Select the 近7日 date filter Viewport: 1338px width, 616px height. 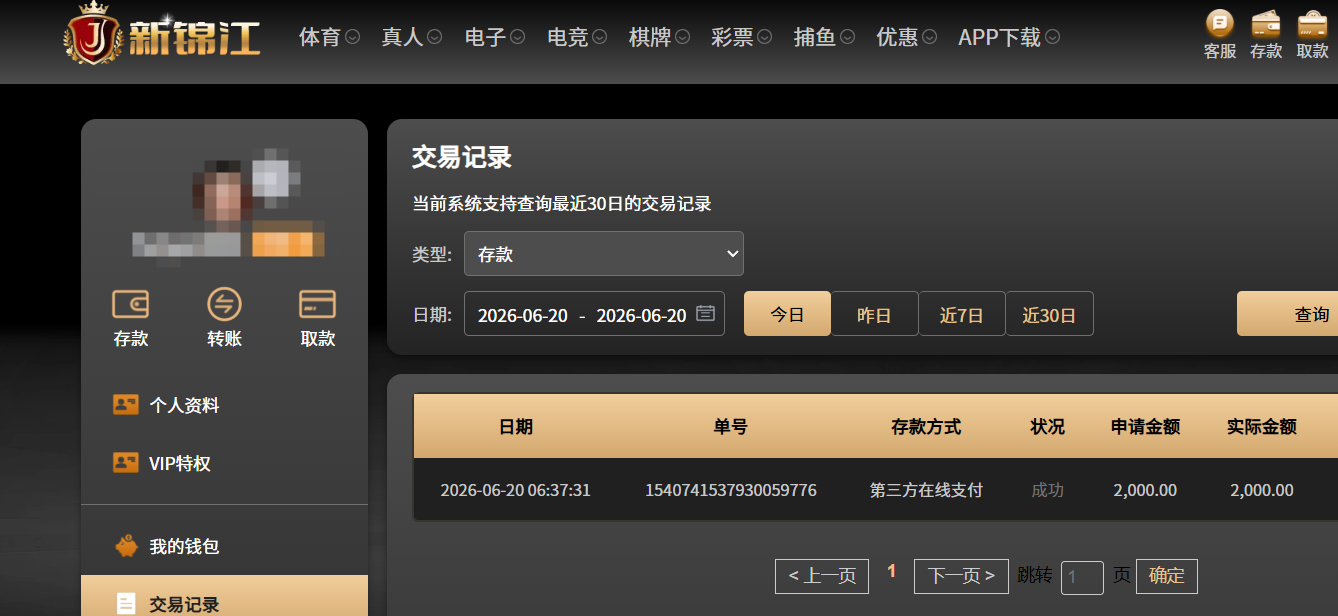961,314
